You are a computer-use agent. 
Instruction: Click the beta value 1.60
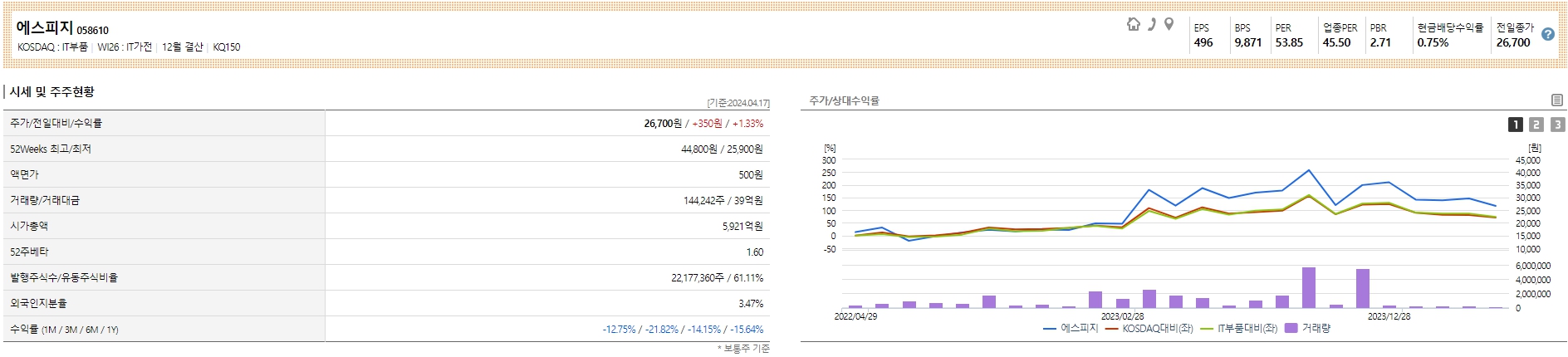click(x=754, y=252)
